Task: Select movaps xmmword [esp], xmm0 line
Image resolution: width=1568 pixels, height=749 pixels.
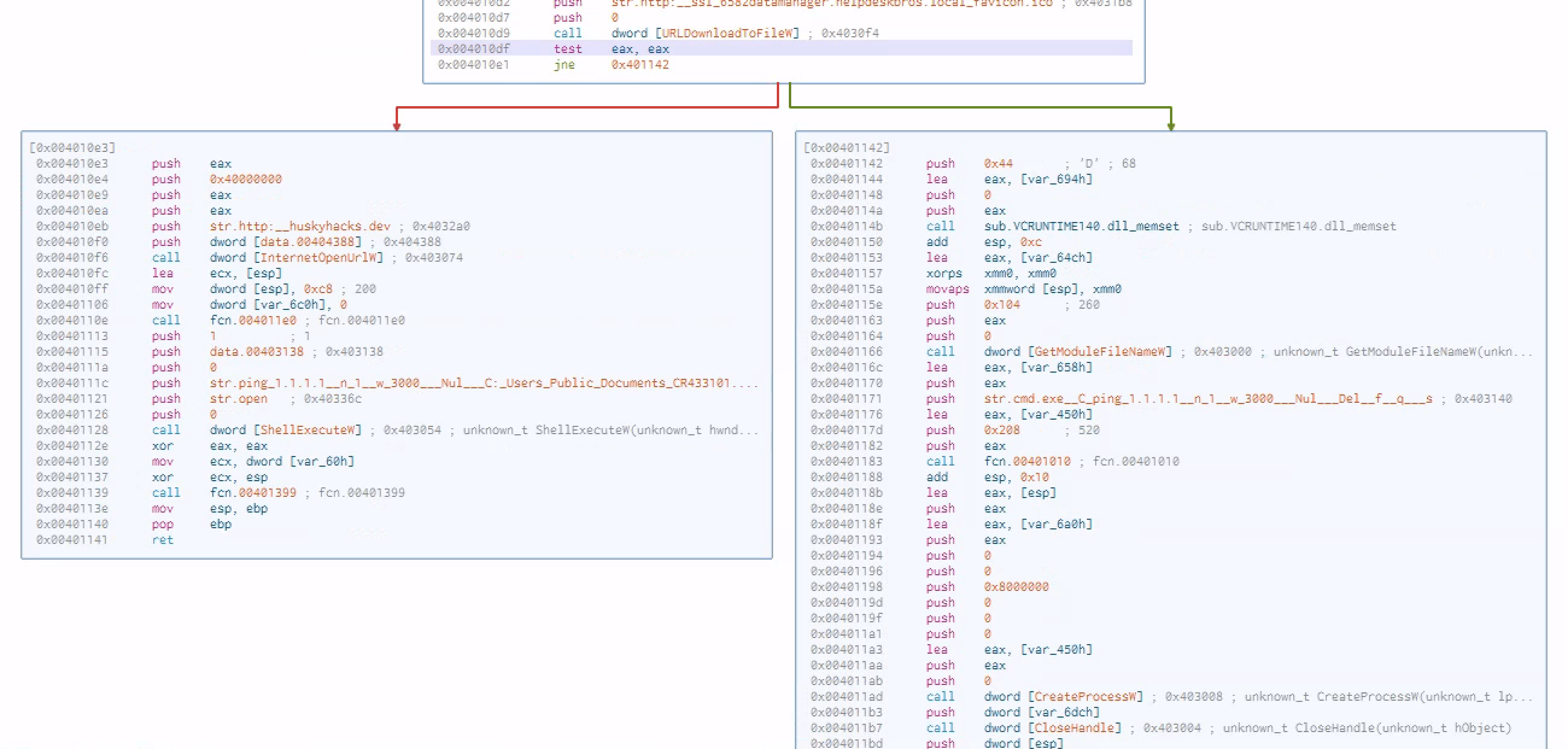Action: click(1024, 289)
